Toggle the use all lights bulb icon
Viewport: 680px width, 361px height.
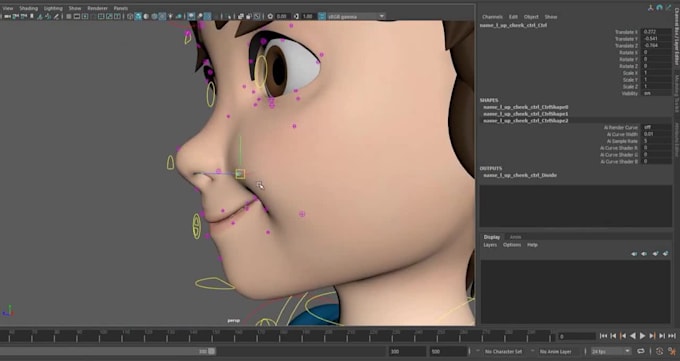[x=170, y=16]
